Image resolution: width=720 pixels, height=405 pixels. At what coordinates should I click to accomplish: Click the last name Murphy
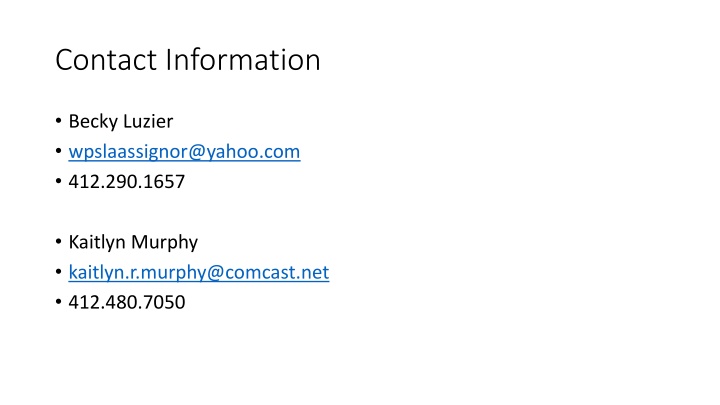point(164,242)
